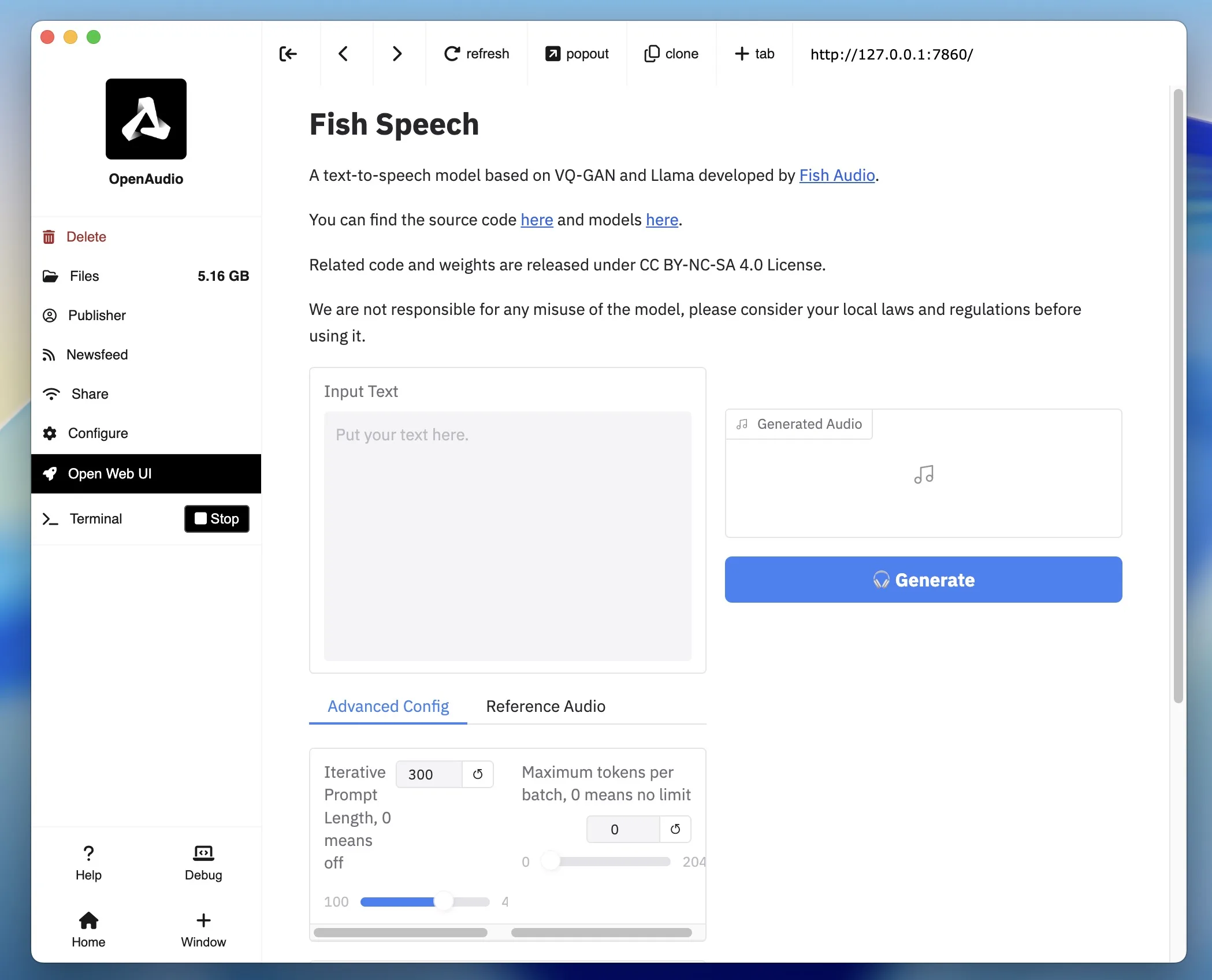Open the Terminal view
The height and width of the screenshot is (980, 1212).
click(x=96, y=518)
